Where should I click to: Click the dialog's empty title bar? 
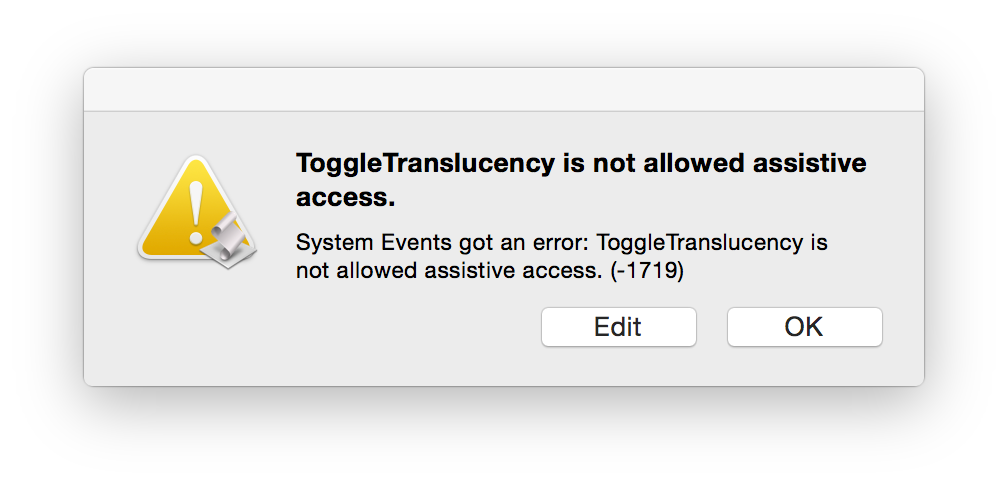click(504, 89)
